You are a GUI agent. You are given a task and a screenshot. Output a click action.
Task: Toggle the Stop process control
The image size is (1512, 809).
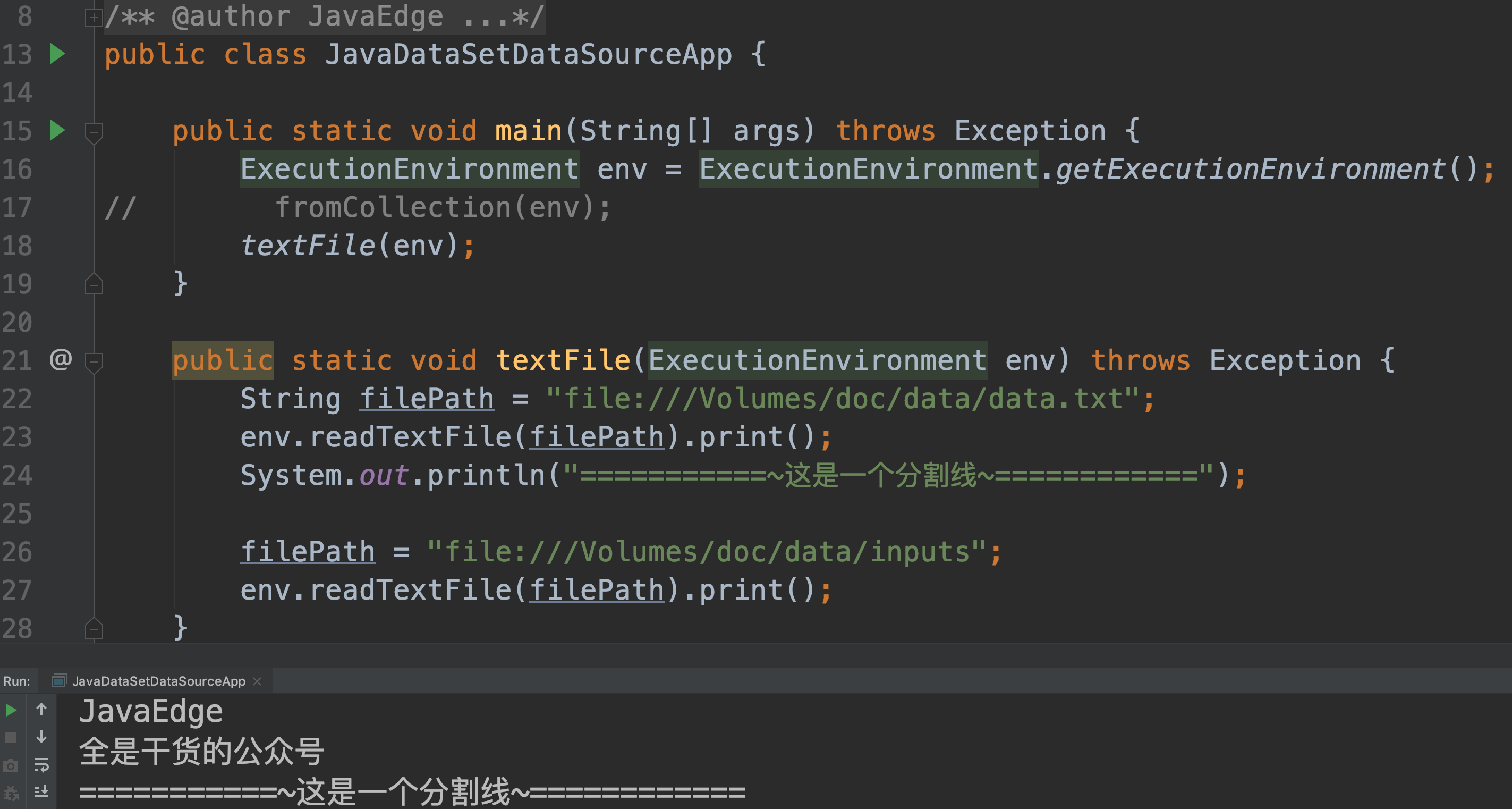(11, 737)
